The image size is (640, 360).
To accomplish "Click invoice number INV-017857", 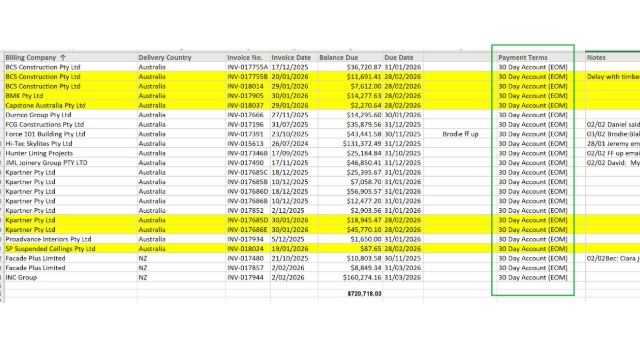I will [x=245, y=268].
